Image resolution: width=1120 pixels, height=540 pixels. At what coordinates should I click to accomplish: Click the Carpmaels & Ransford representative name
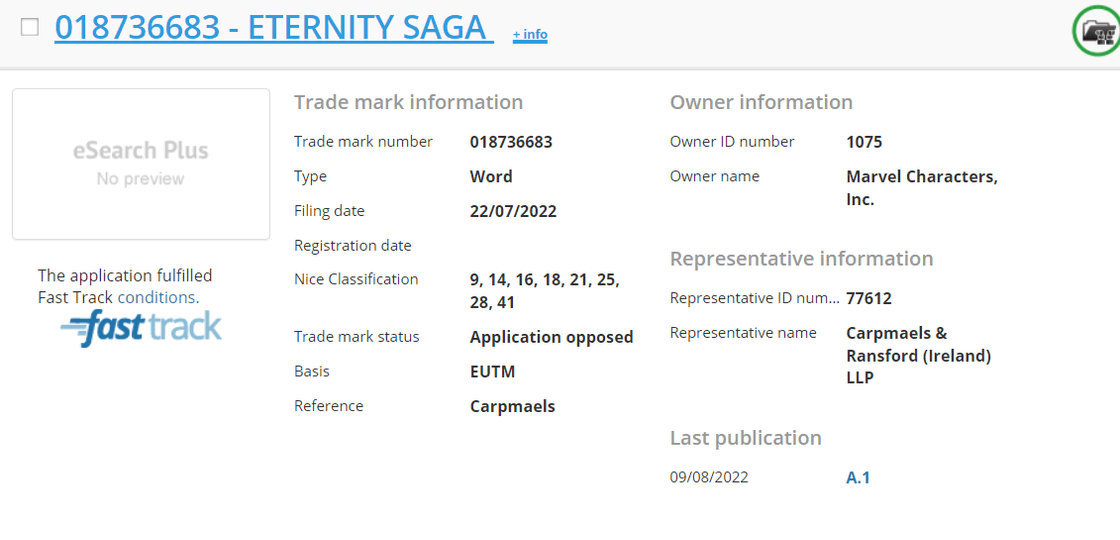point(918,355)
